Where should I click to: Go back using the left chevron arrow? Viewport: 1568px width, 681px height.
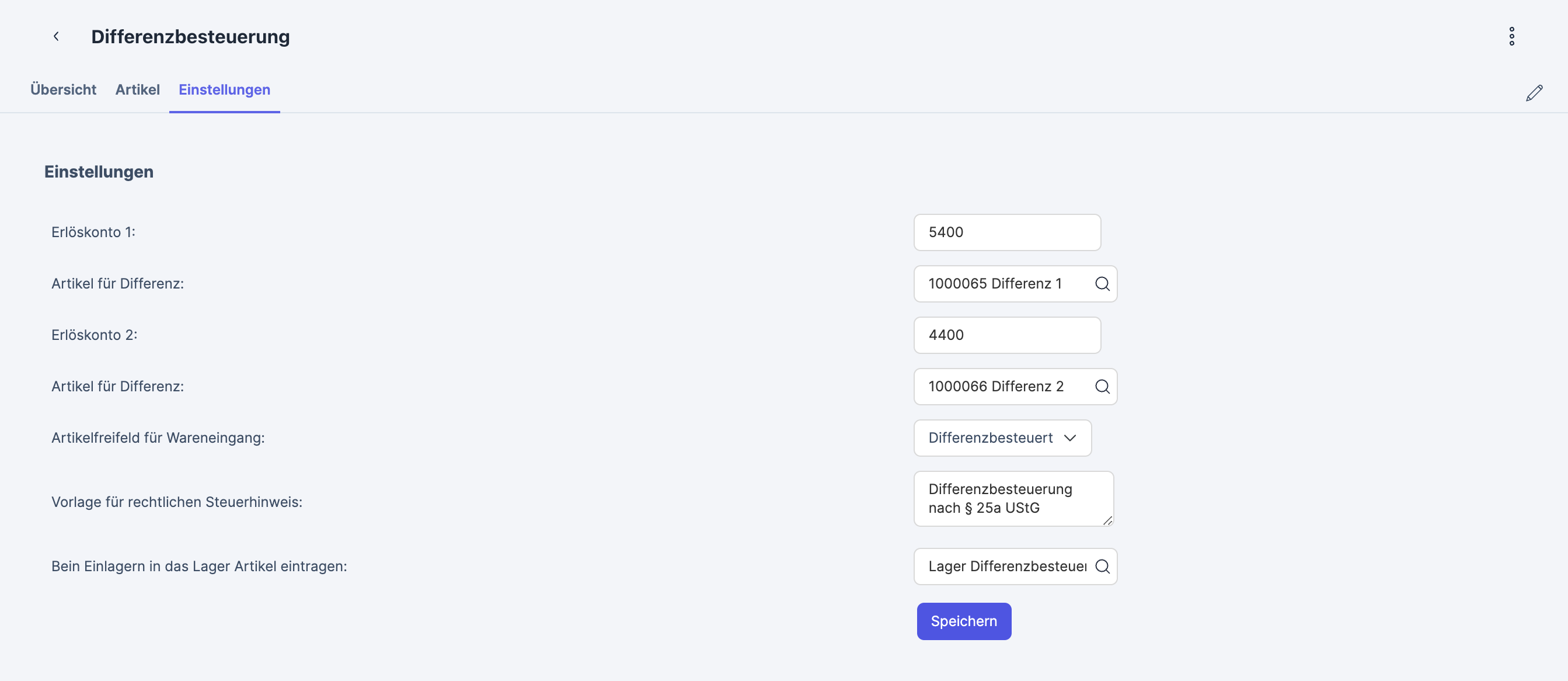56,37
